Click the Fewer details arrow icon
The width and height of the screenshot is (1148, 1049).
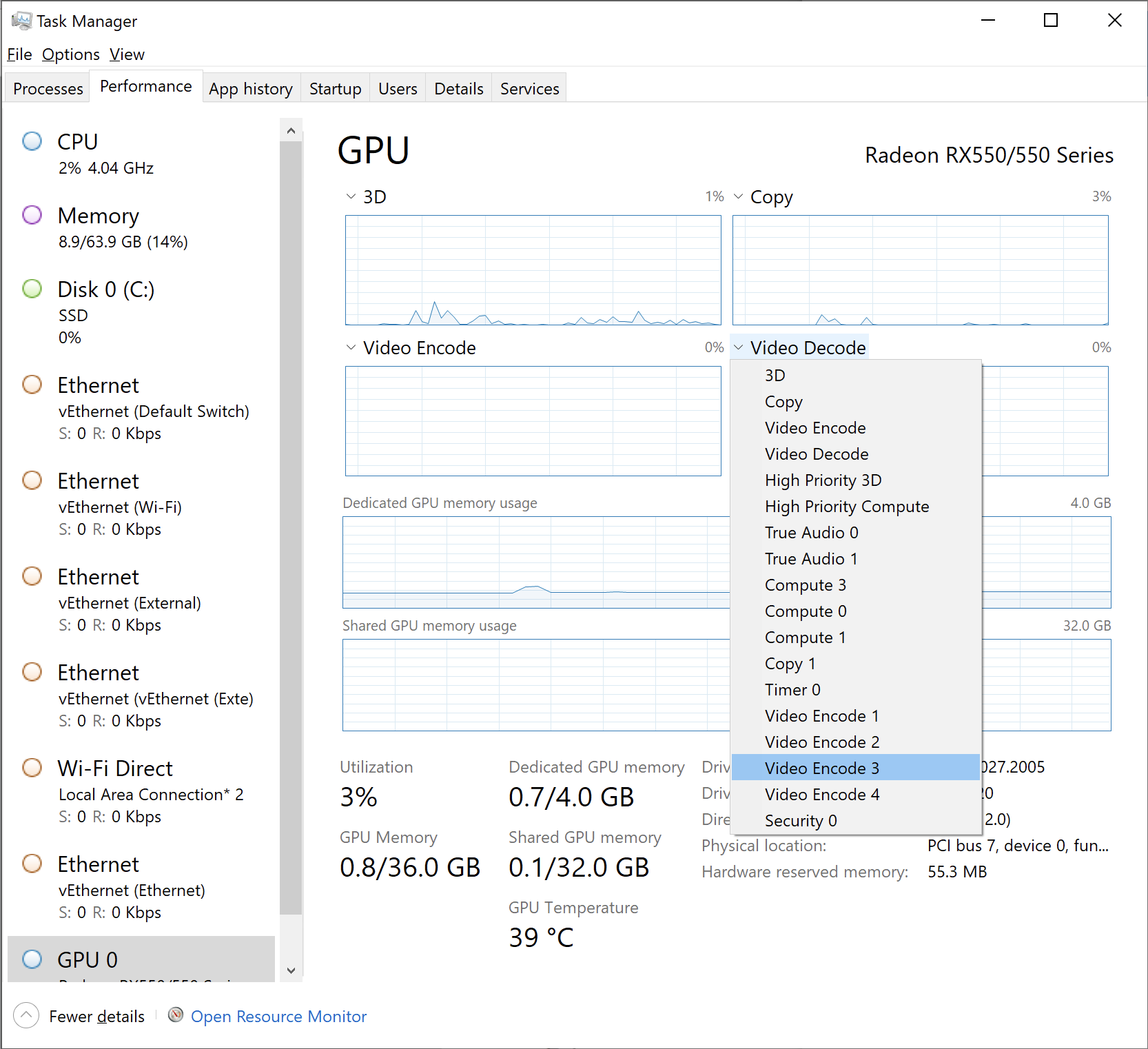[x=26, y=1015]
